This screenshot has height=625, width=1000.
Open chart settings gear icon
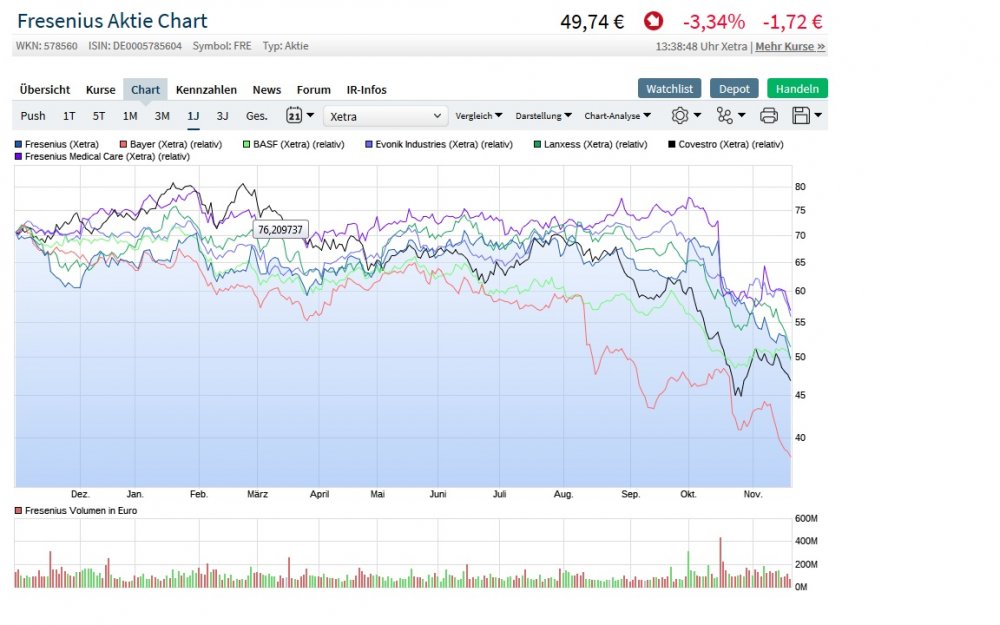680,116
